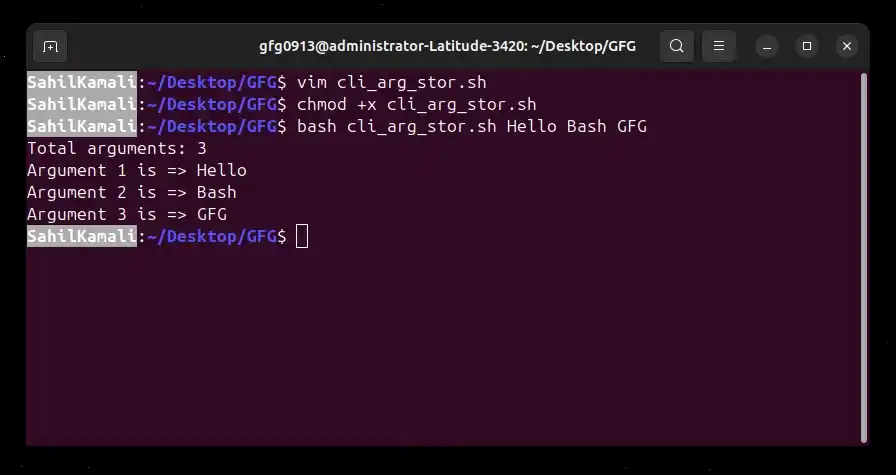Screen dimensions: 896x475
Task: Click the 'Argument 3 is => GFG' line
Action: coord(127,214)
